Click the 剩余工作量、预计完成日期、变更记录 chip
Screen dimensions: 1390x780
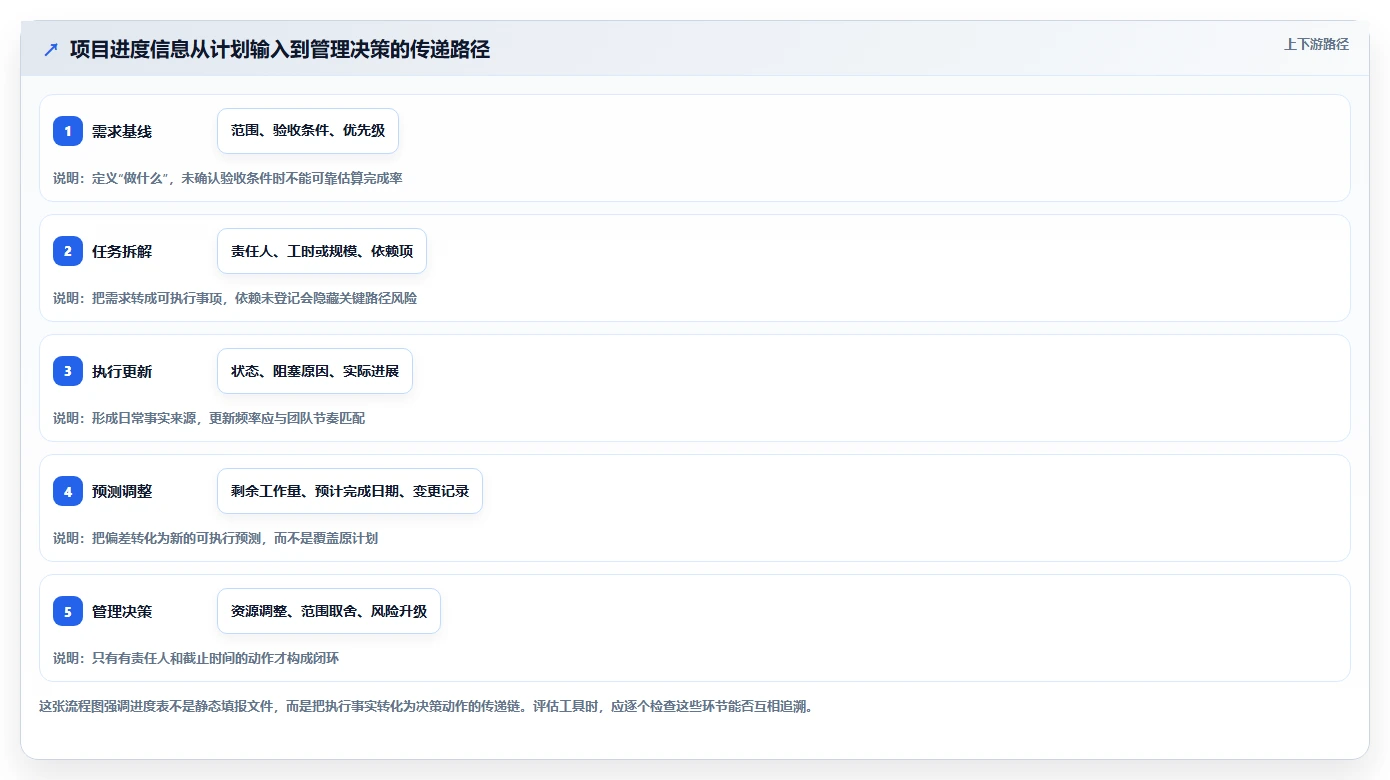pos(350,491)
